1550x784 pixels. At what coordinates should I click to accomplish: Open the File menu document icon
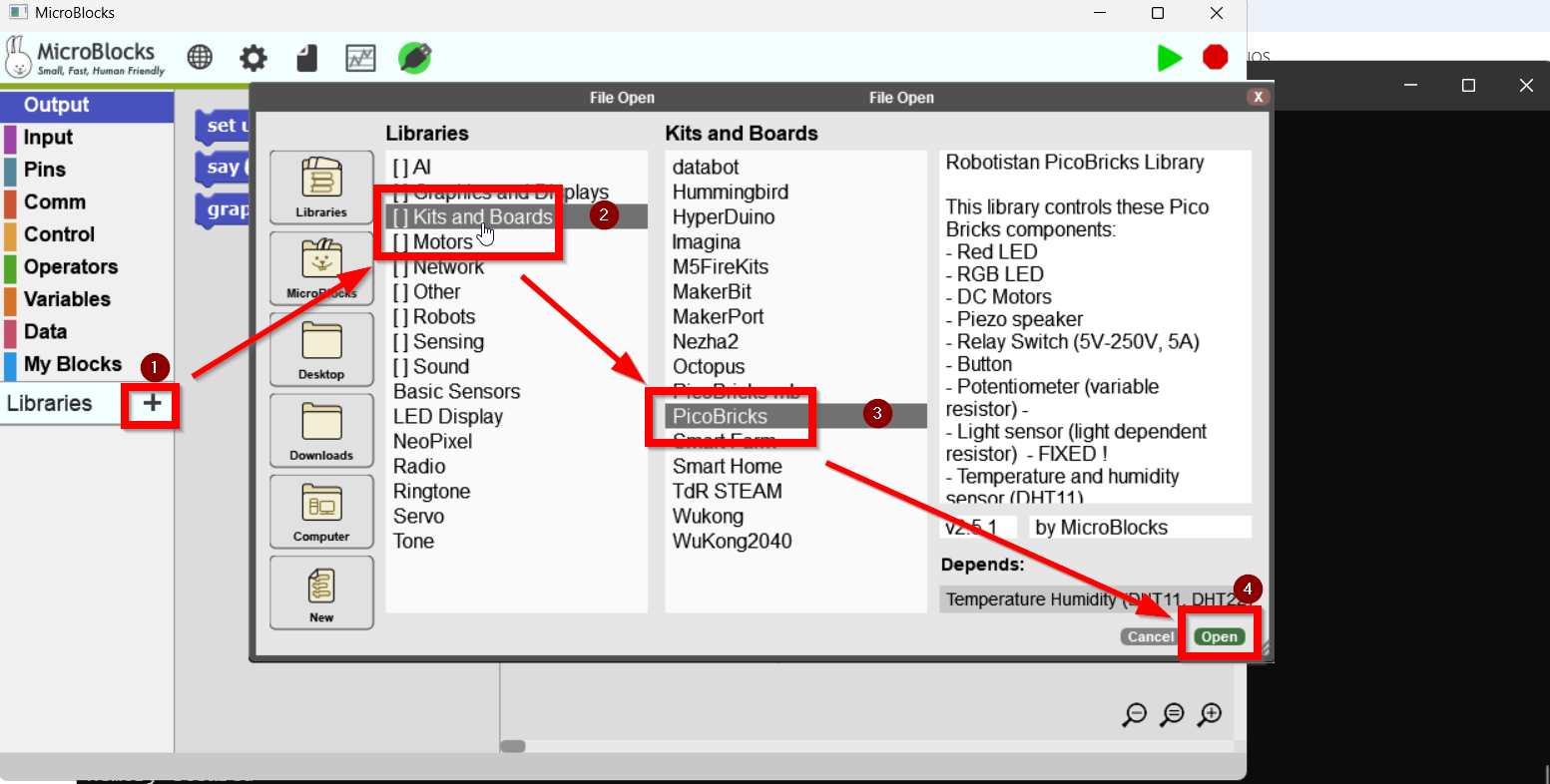click(x=306, y=58)
